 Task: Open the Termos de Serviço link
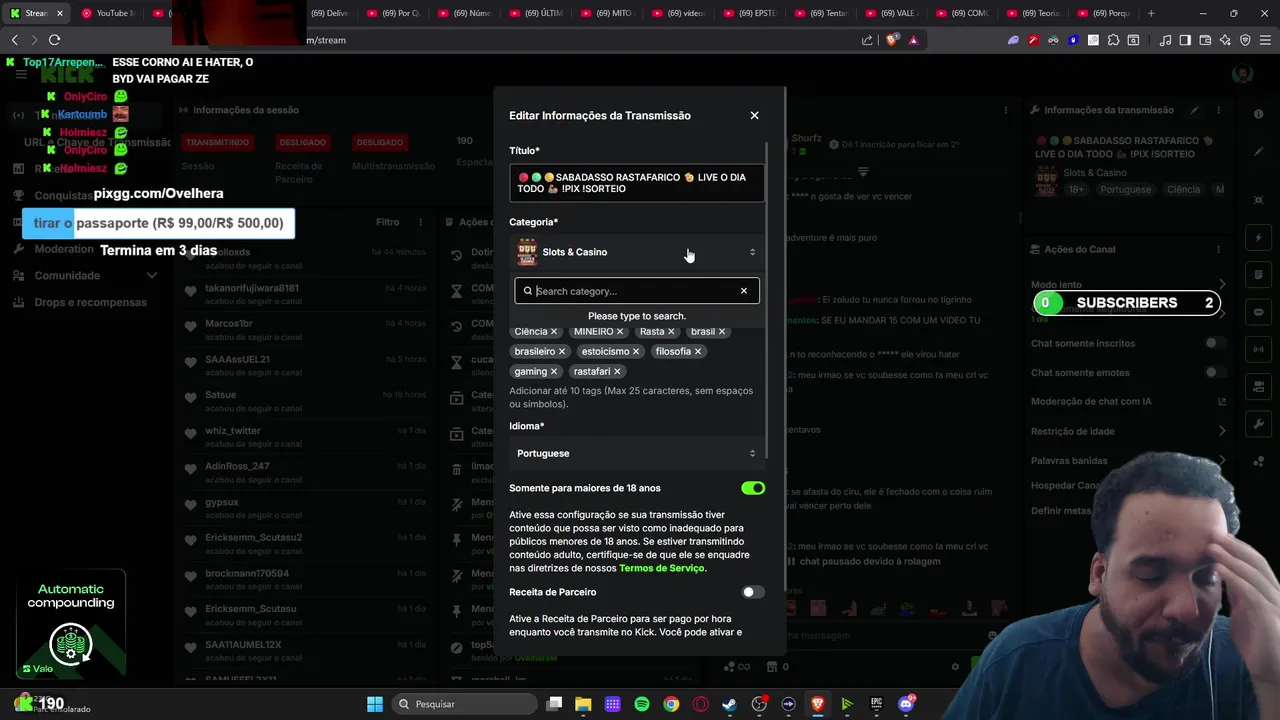pos(661,568)
